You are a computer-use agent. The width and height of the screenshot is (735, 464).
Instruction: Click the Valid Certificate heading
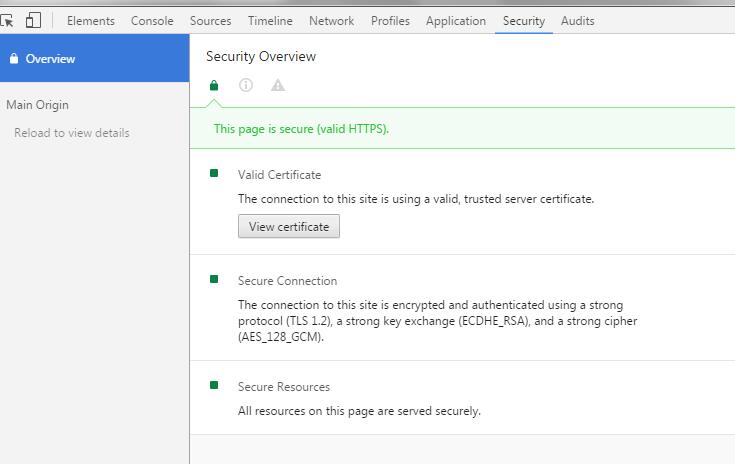click(279, 175)
